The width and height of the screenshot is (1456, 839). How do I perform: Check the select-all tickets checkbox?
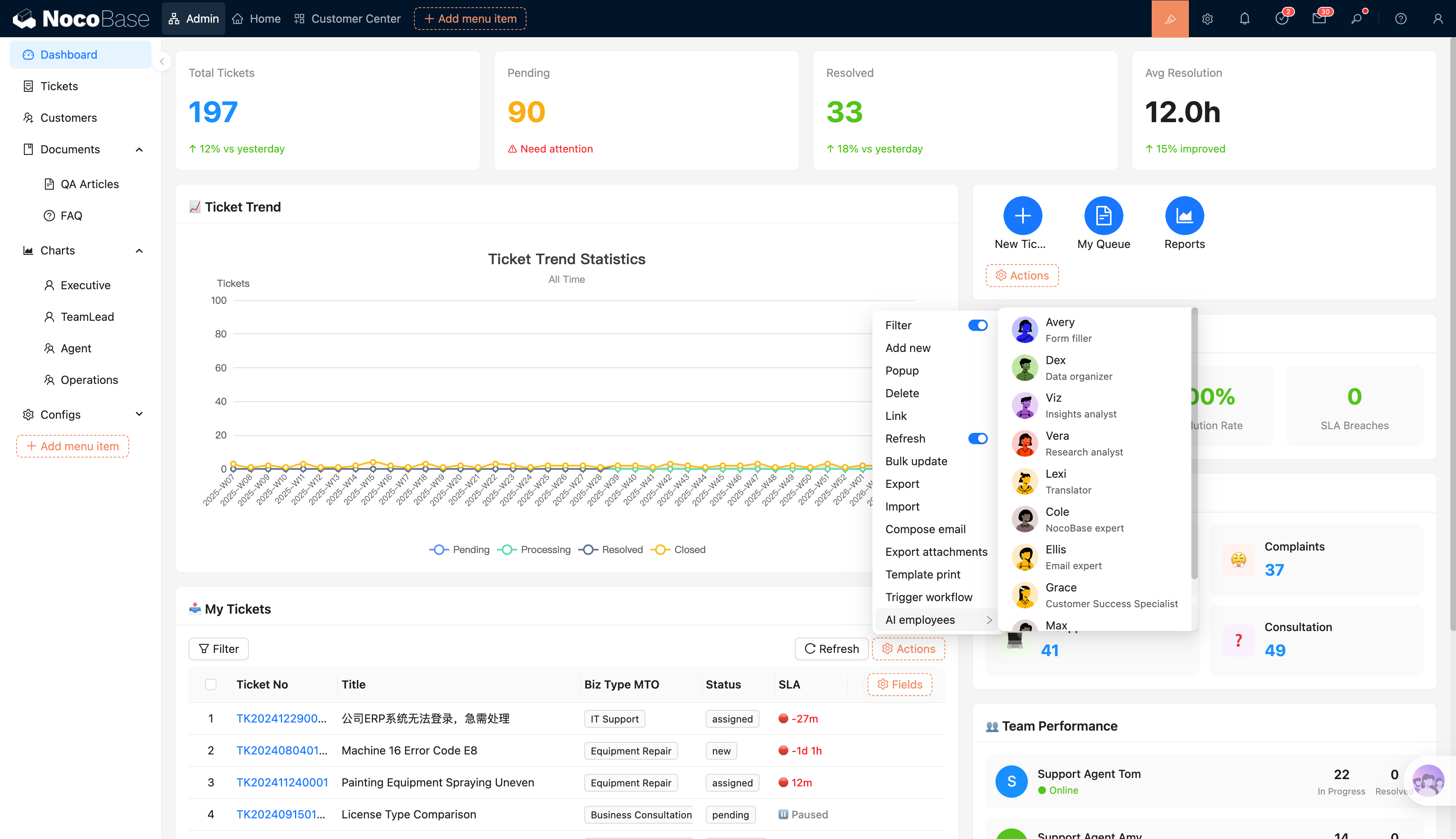(211, 684)
